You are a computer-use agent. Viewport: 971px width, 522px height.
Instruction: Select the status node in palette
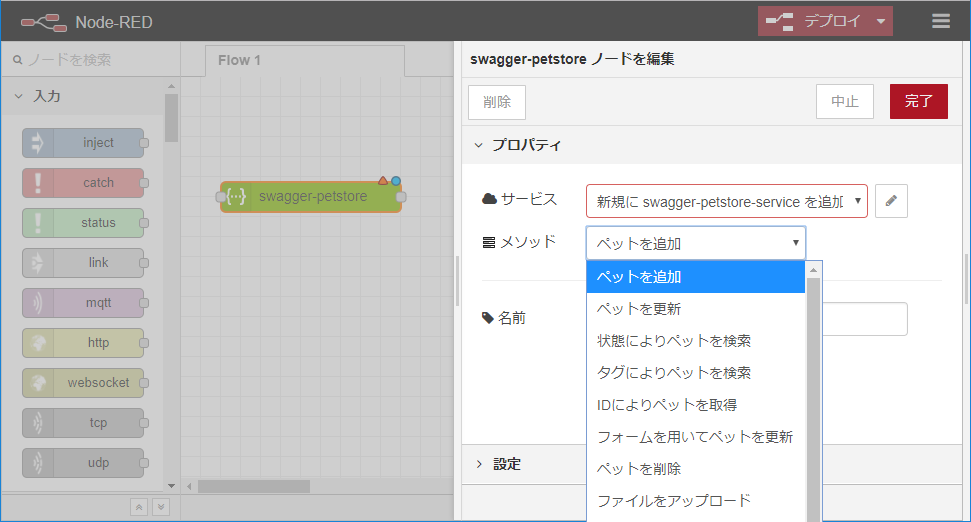[83, 223]
